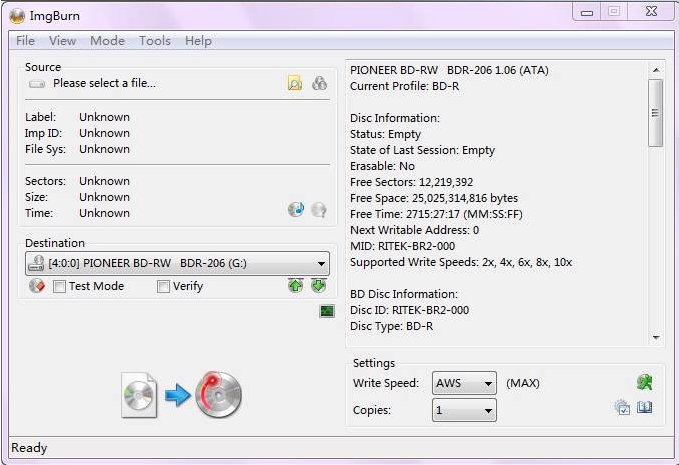This screenshot has height=465, width=679.
Task: Close the ImgBurn window
Action: 651,12
